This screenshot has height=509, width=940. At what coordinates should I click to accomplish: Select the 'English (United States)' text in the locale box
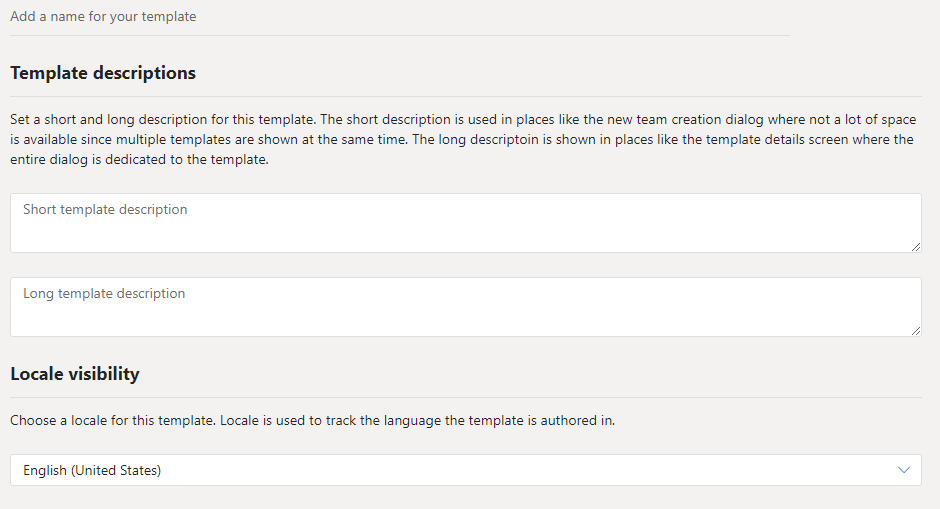pyautogui.click(x=92, y=470)
